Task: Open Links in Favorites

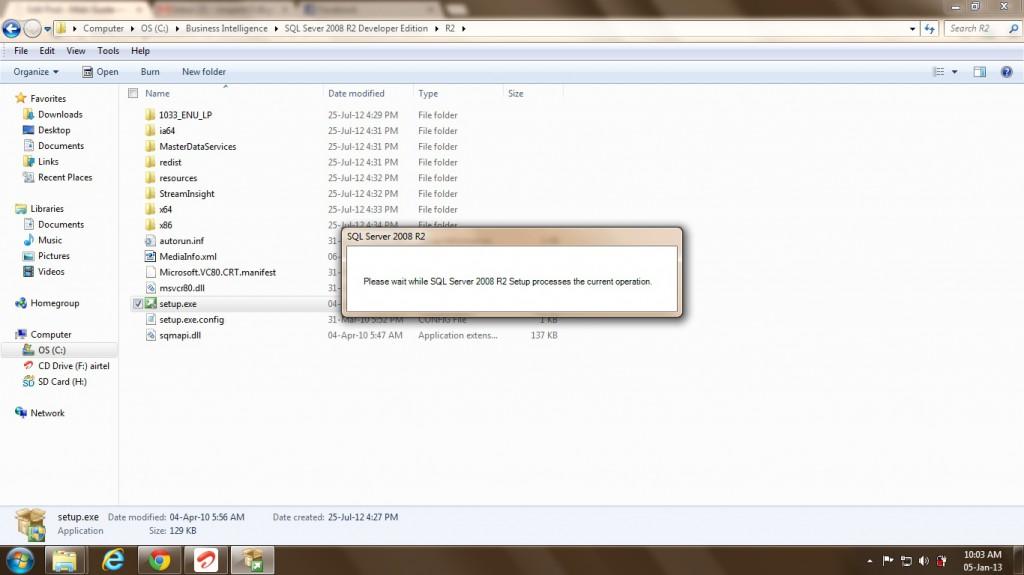Action: [x=48, y=161]
